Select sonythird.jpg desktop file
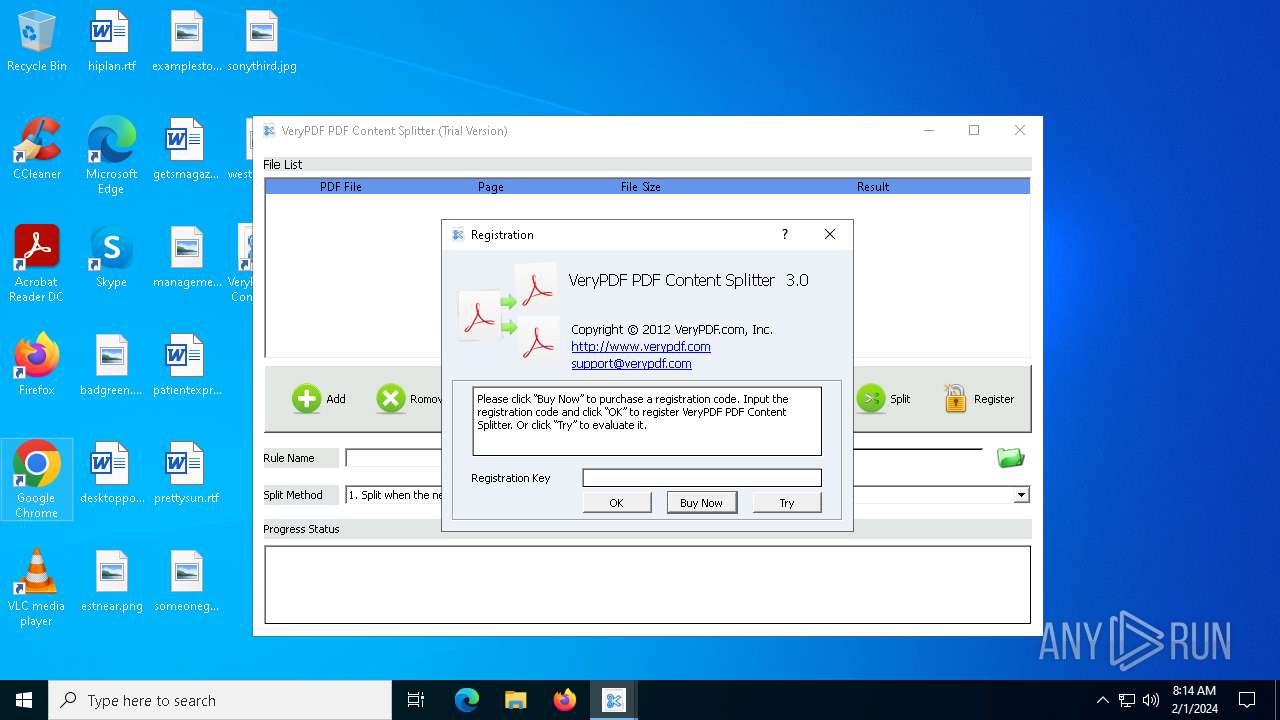 261,42
